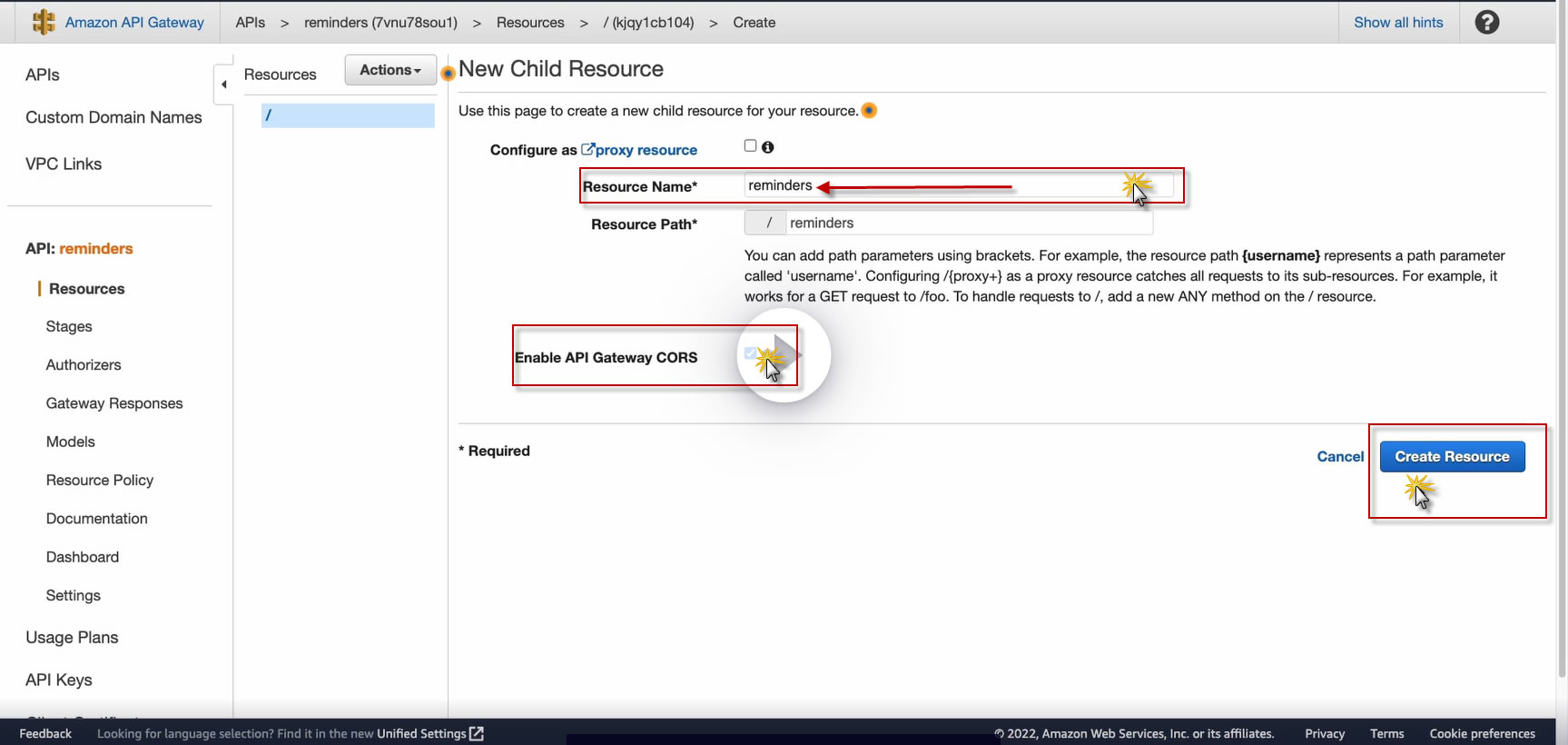Go to Amazon API Gateway home link
This screenshot has width=1568, height=745.
[x=134, y=22]
